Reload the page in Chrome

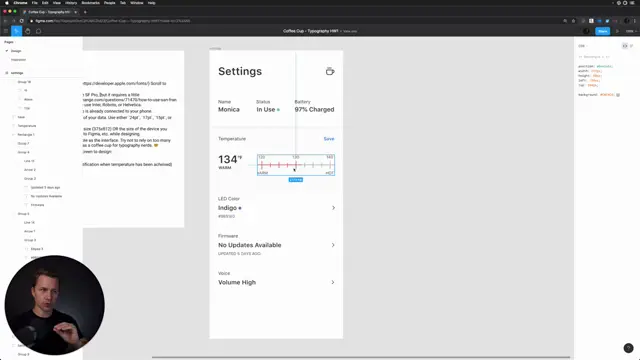[x=22, y=21]
